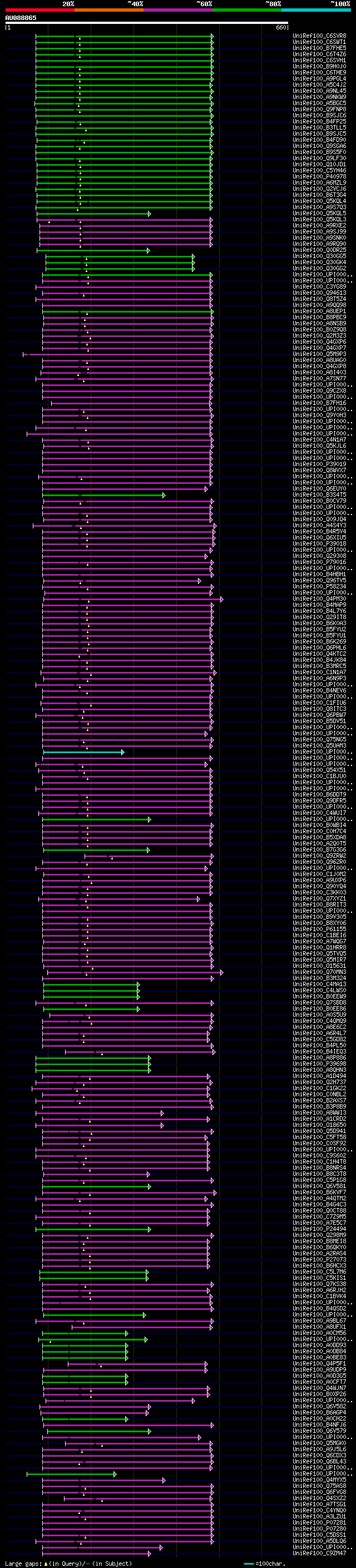356x1568 pixels.
Task: Open the UniRef100_P39019 hit
Action: pyautogui.click(x=319, y=464)
